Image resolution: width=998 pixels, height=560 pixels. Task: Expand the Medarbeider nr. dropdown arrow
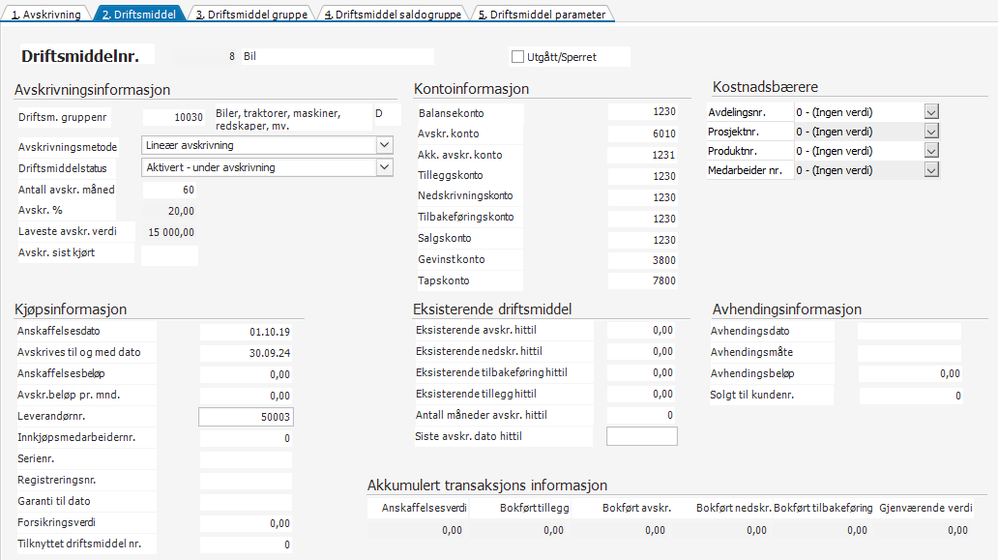(931, 170)
